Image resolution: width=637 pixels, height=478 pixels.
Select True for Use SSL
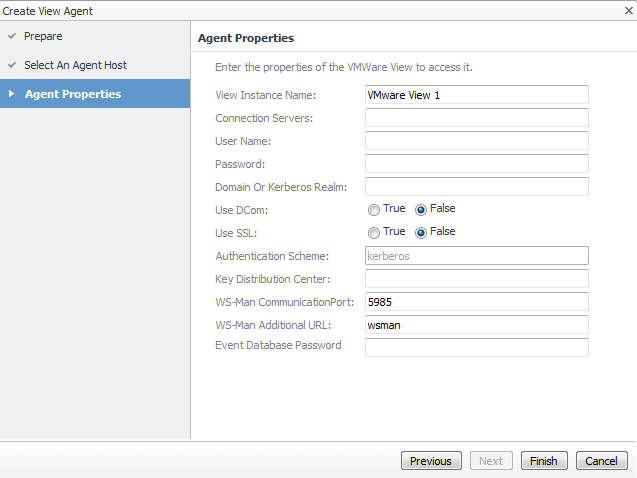(374, 232)
